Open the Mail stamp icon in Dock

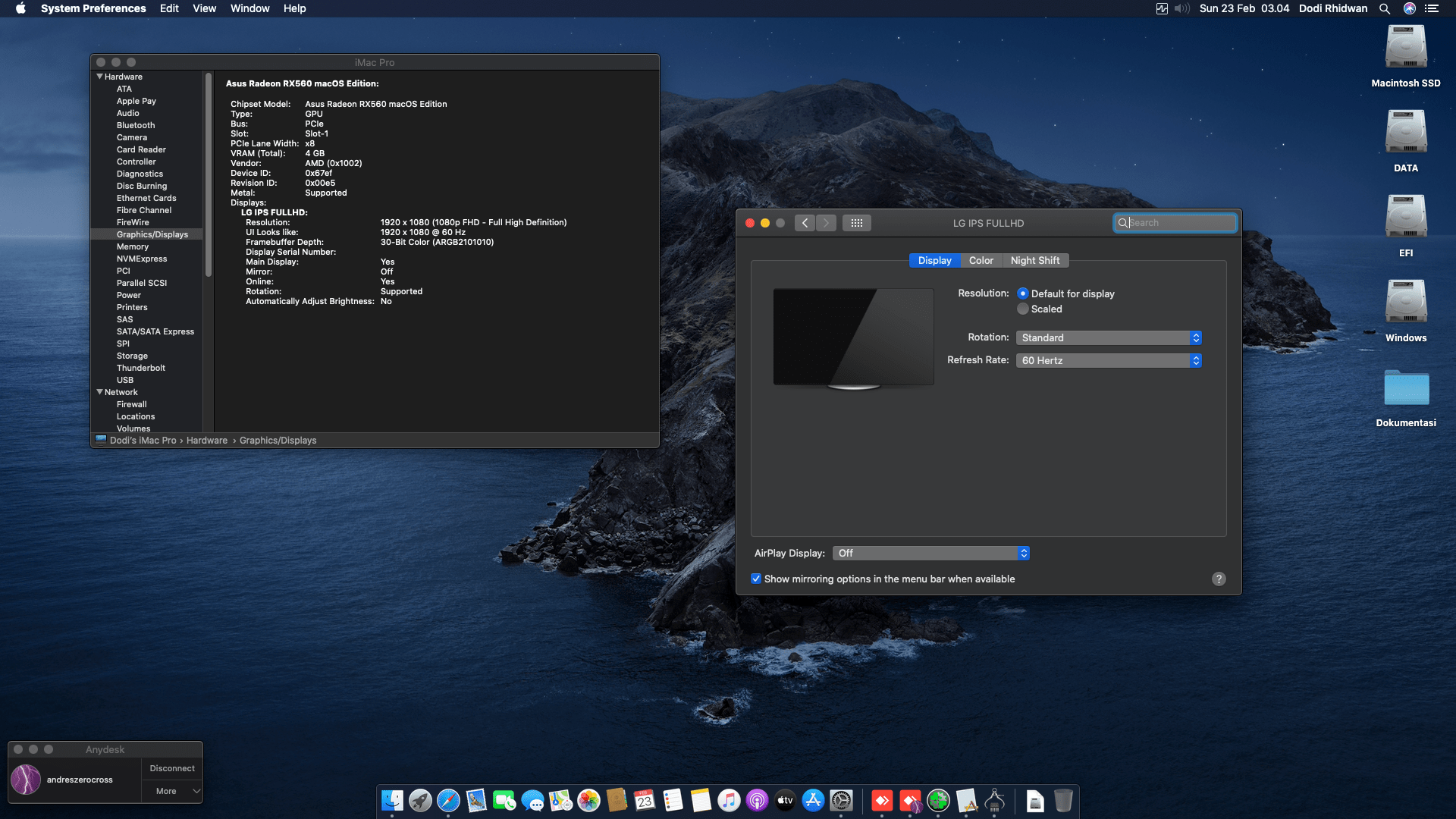tap(476, 800)
